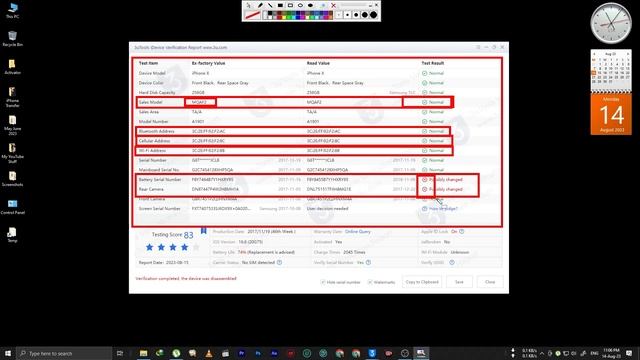Image resolution: width=640 pixels, height=360 pixels.
Task: Click the analog clock desktop gadget
Action: point(611,23)
